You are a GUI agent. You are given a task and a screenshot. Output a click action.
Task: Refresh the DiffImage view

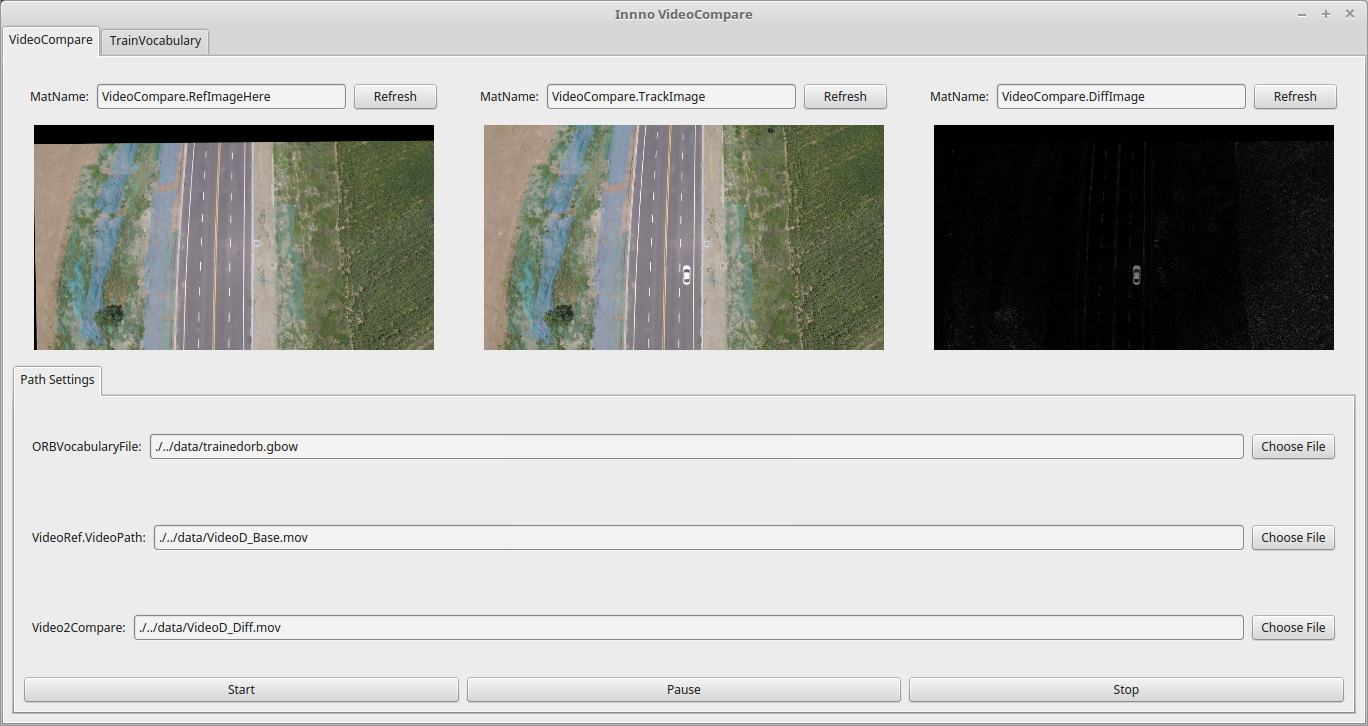pyautogui.click(x=1295, y=97)
